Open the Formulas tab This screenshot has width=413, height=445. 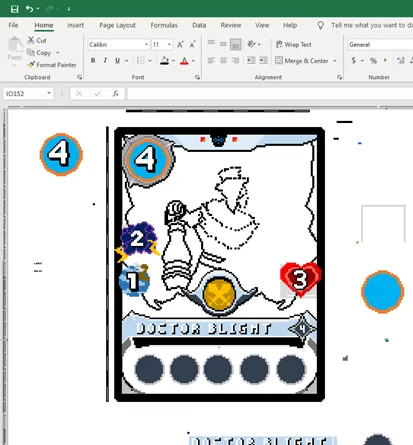pos(164,25)
